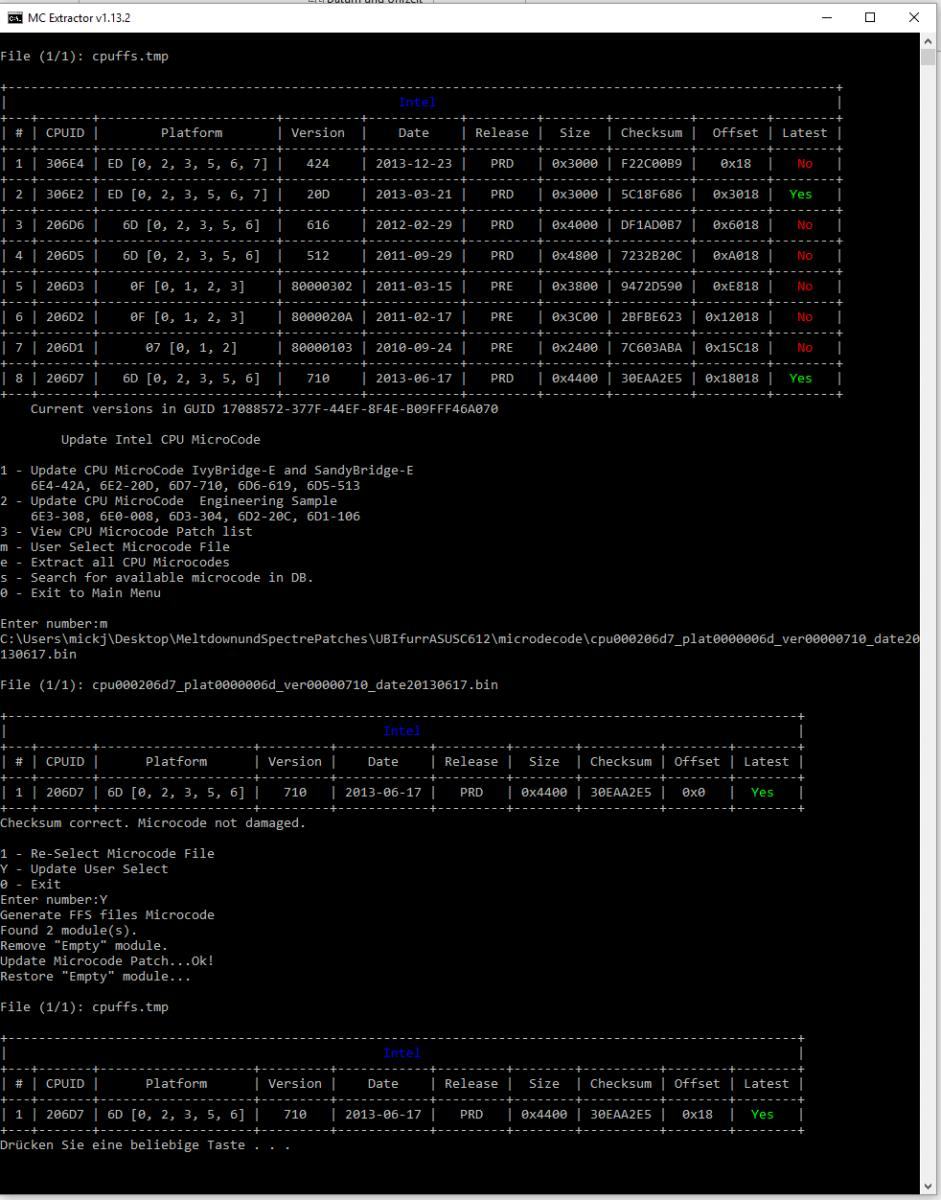Click 'Found 2 module(s).' line
The image size is (941, 1200).
69,930
